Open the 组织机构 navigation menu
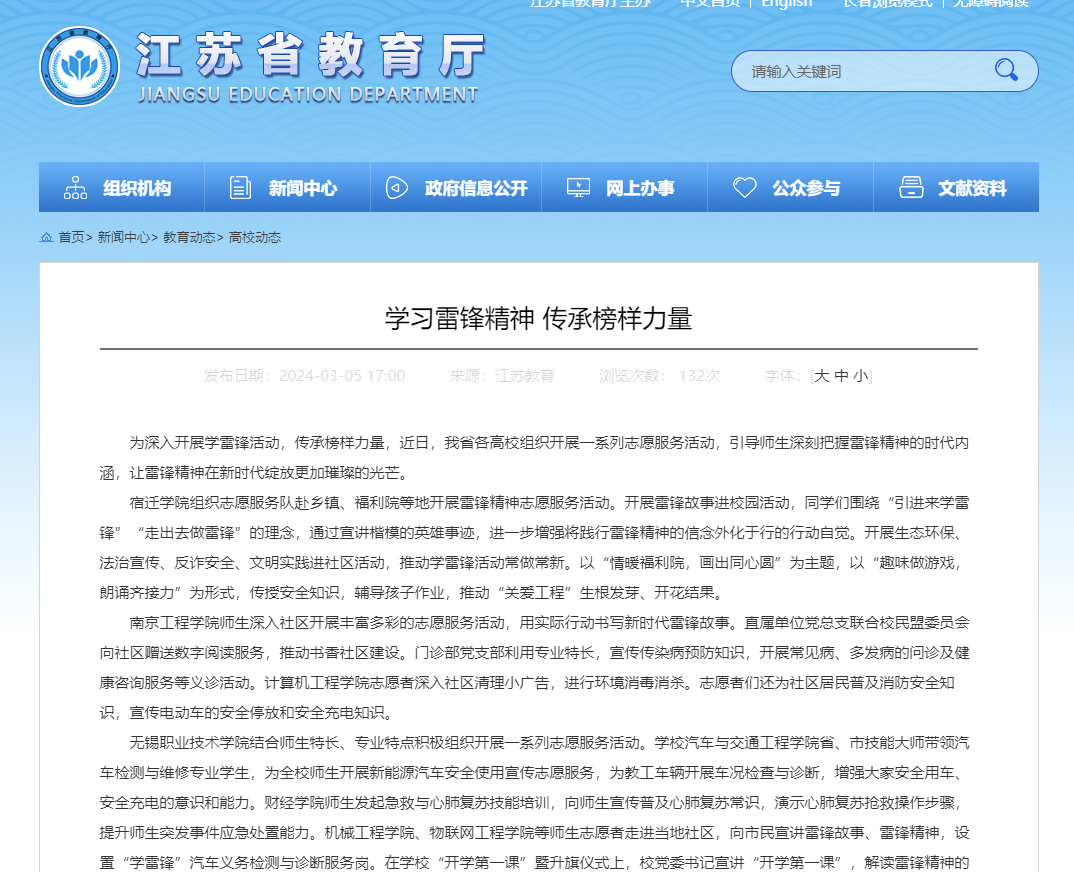 point(137,188)
